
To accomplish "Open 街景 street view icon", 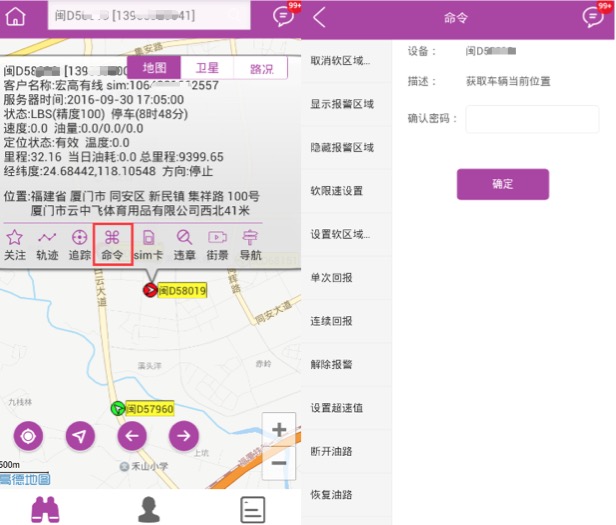I will [217, 245].
